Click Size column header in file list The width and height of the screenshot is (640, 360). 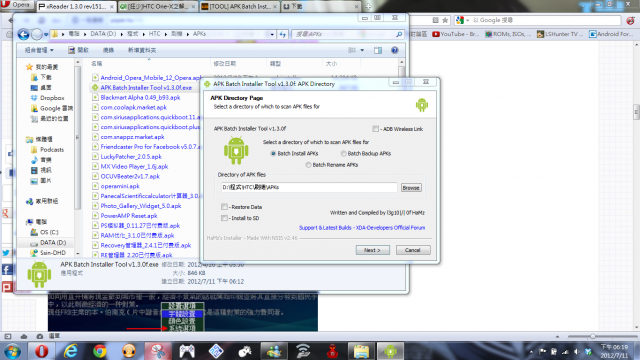tap(331, 63)
